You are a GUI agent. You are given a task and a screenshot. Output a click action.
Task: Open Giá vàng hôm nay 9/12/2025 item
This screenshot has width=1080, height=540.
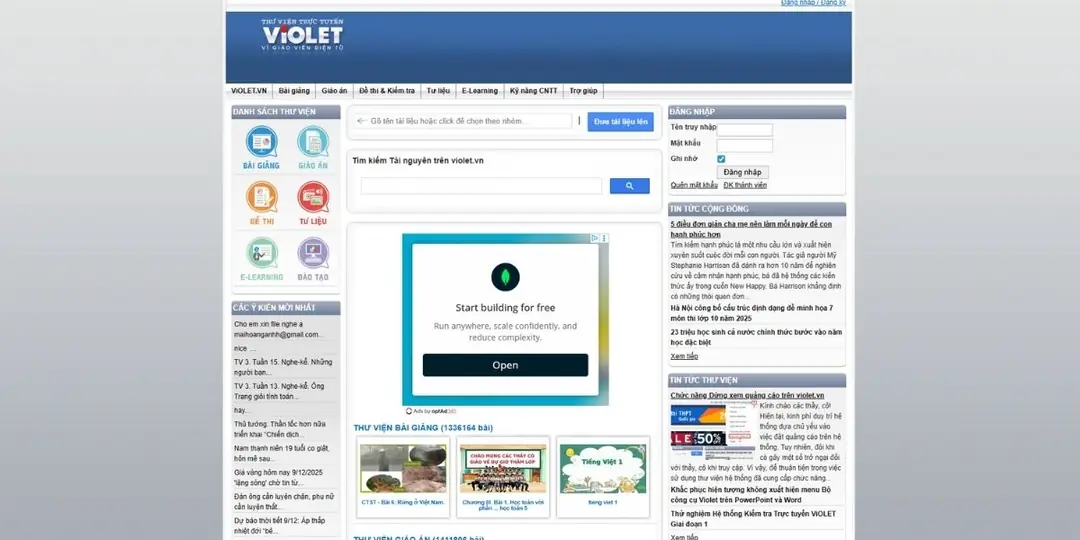point(278,477)
